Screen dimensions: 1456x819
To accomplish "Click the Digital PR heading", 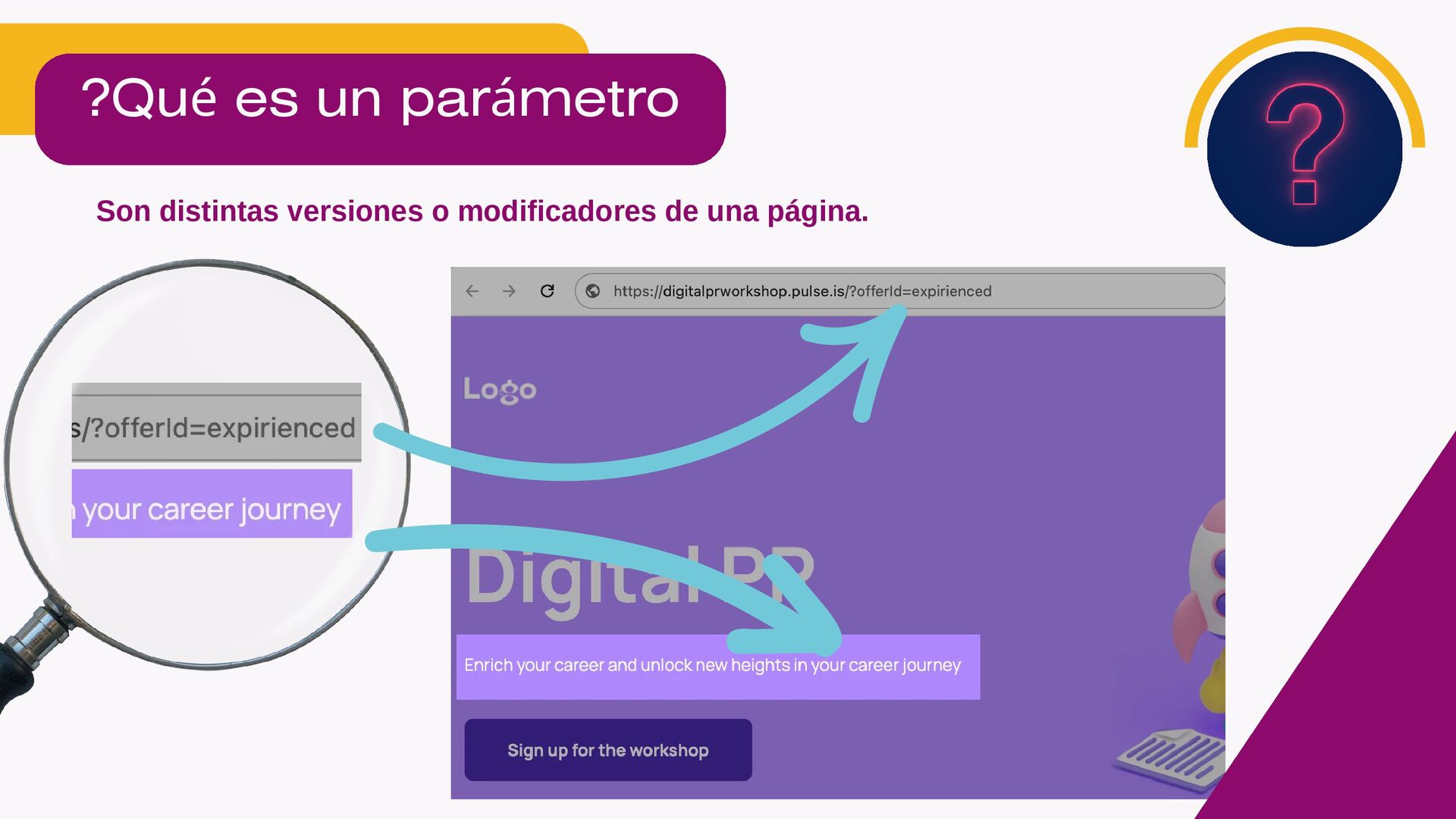I will pyautogui.click(x=640, y=578).
